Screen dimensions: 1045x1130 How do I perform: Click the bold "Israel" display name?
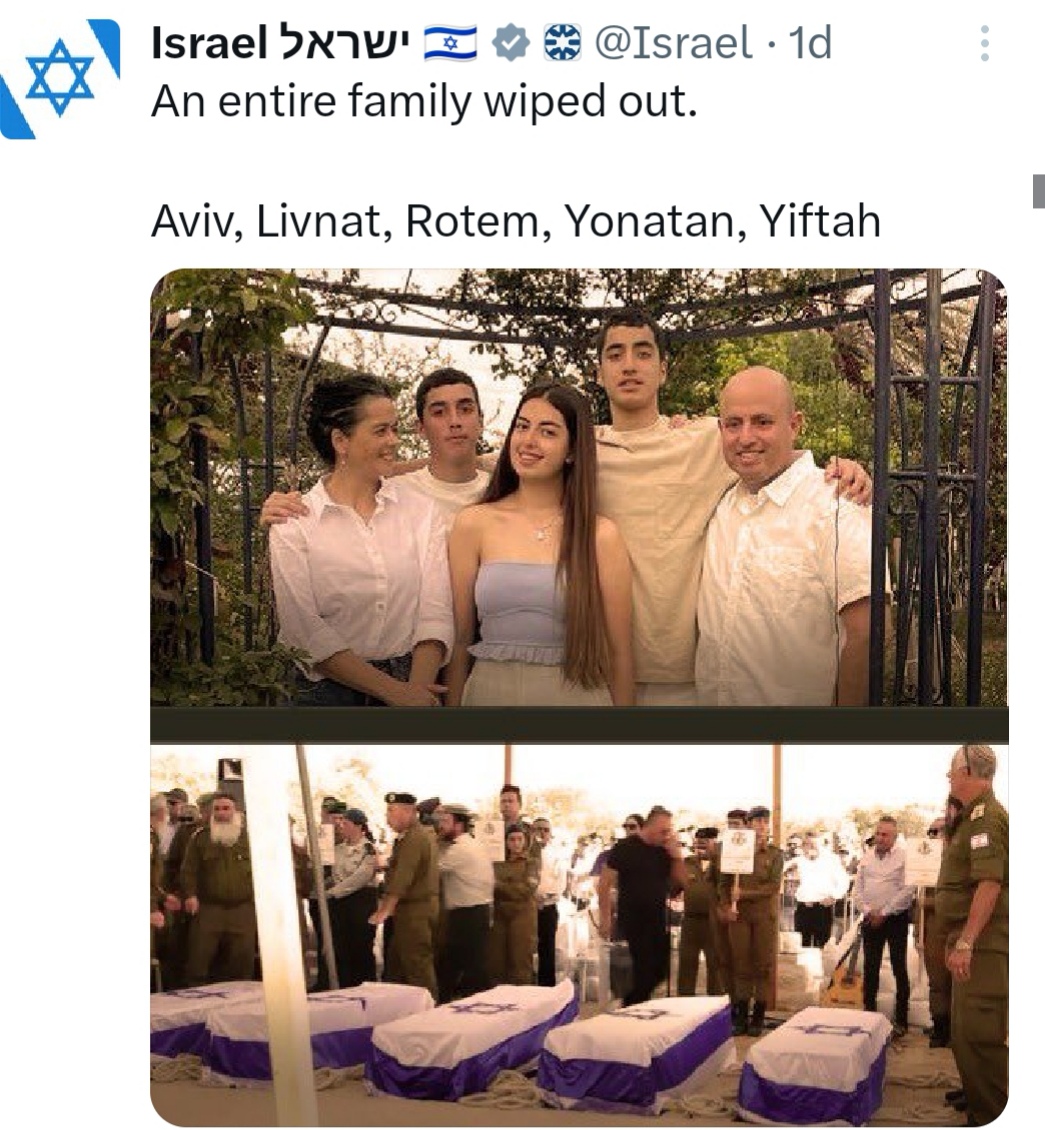click(x=210, y=43)
